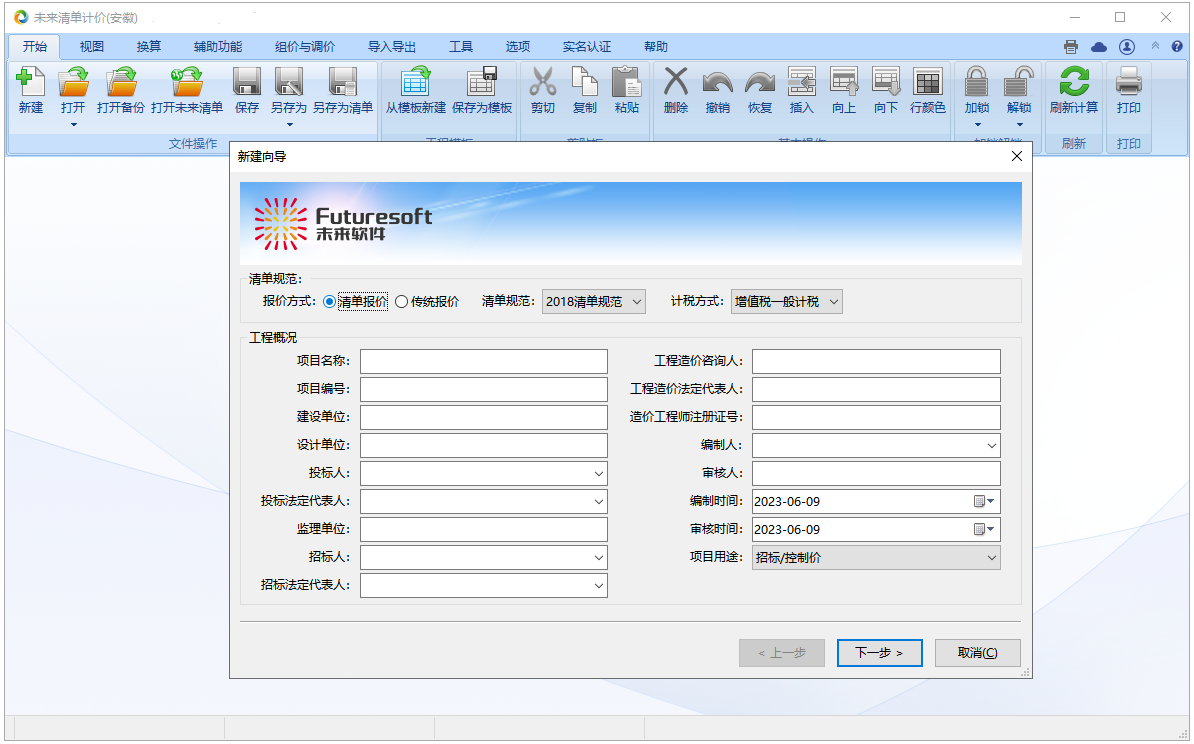The width and height of the screenshot is (1194, 744).
Task: Open the user account icon at top right
Action: coord(1127,46)
